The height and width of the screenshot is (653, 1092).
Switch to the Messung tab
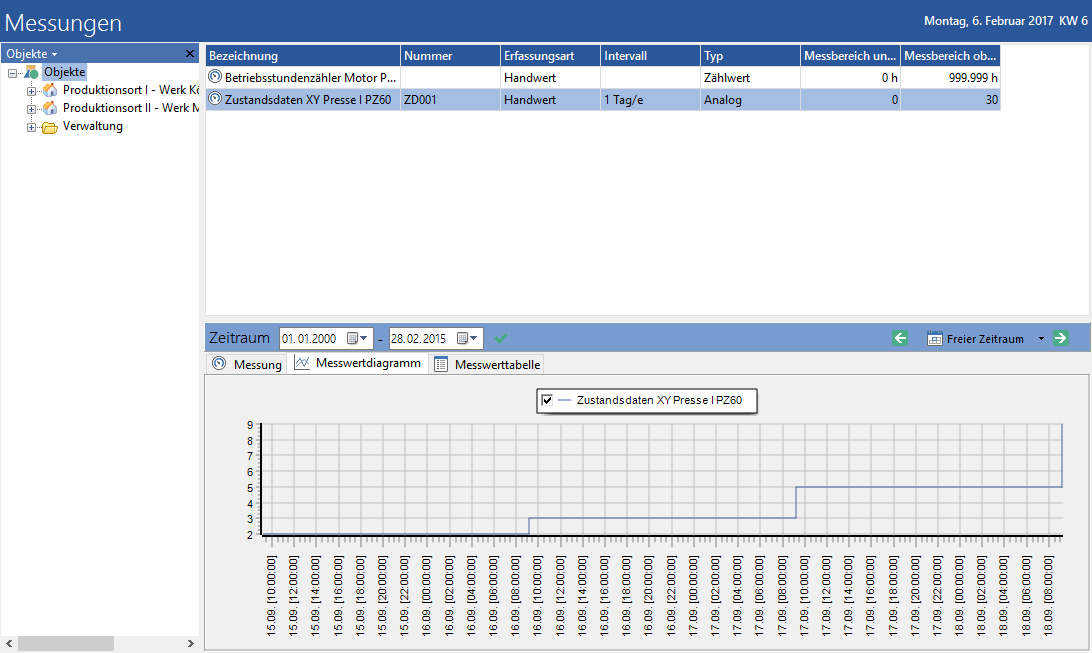tap(247, 364)
